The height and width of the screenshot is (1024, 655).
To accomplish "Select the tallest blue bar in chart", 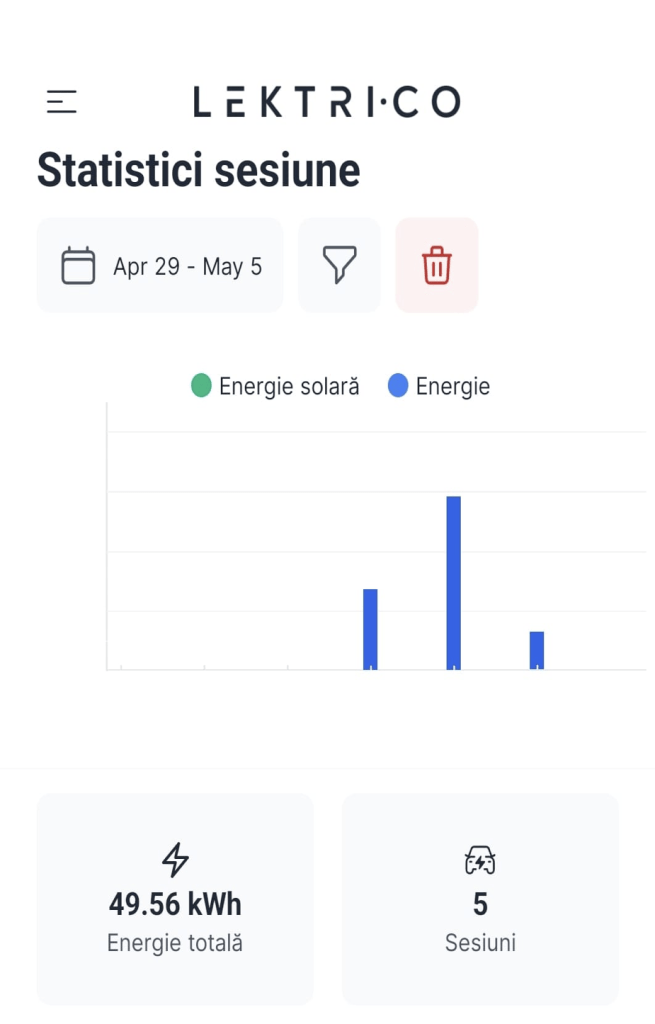I will click(x=453, y=582).
